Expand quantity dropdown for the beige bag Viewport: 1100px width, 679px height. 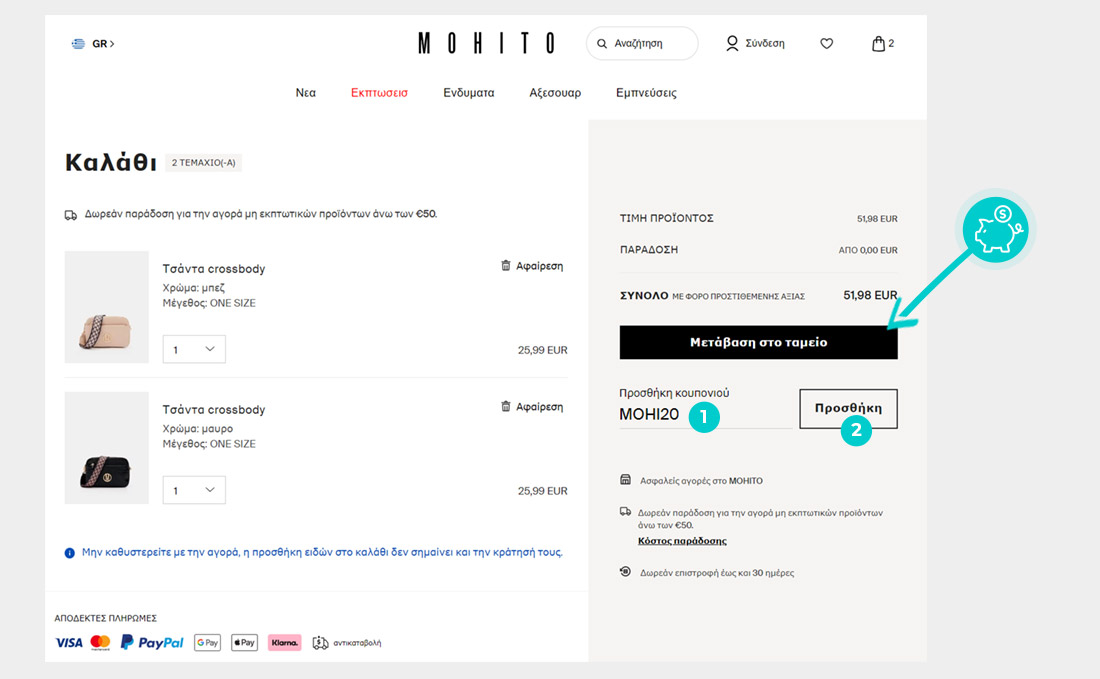194,349
